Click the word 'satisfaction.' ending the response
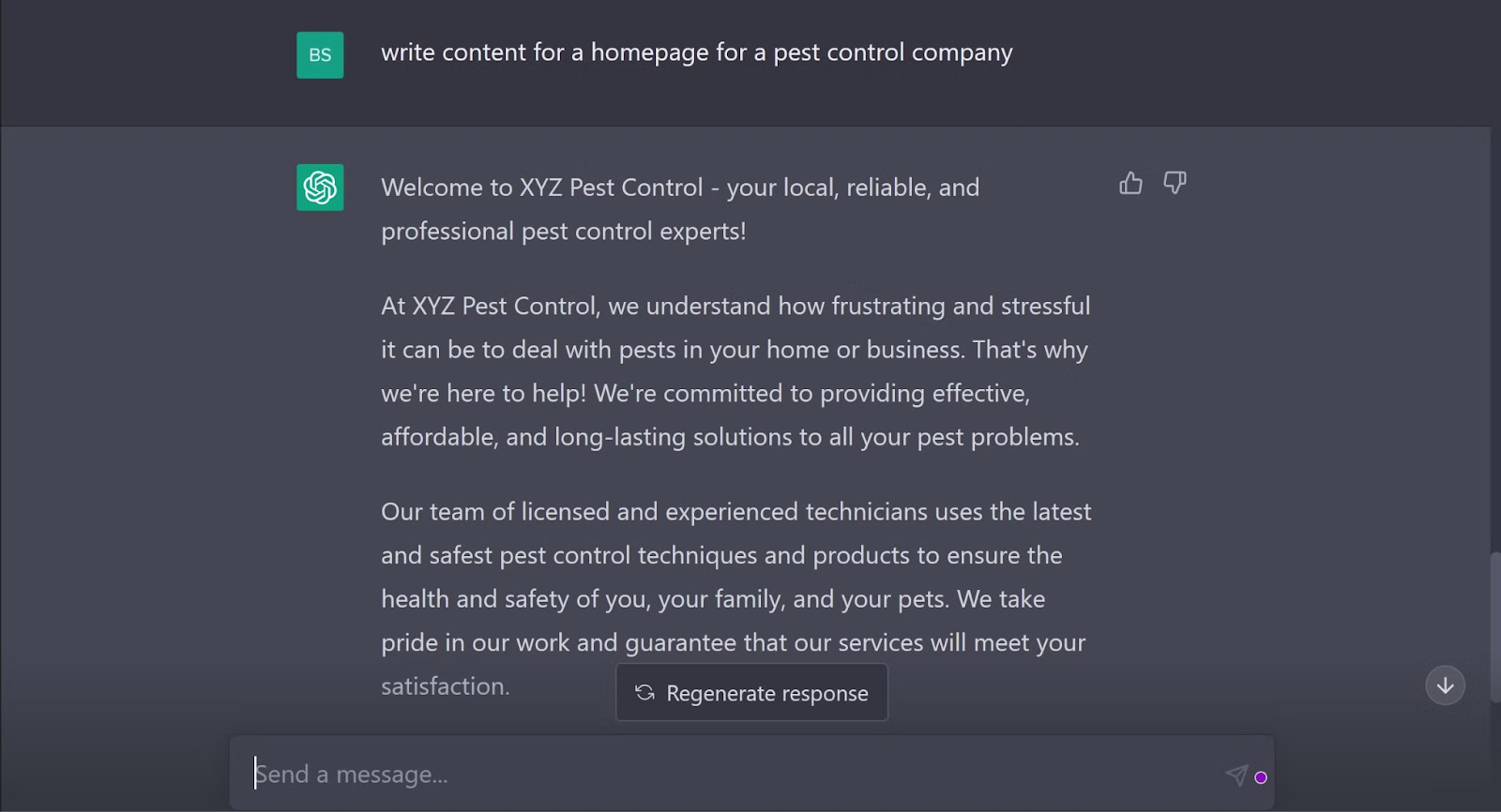The height and width of the screenshot is (812, 1501). pyautogui.click(x=445, y=686)
